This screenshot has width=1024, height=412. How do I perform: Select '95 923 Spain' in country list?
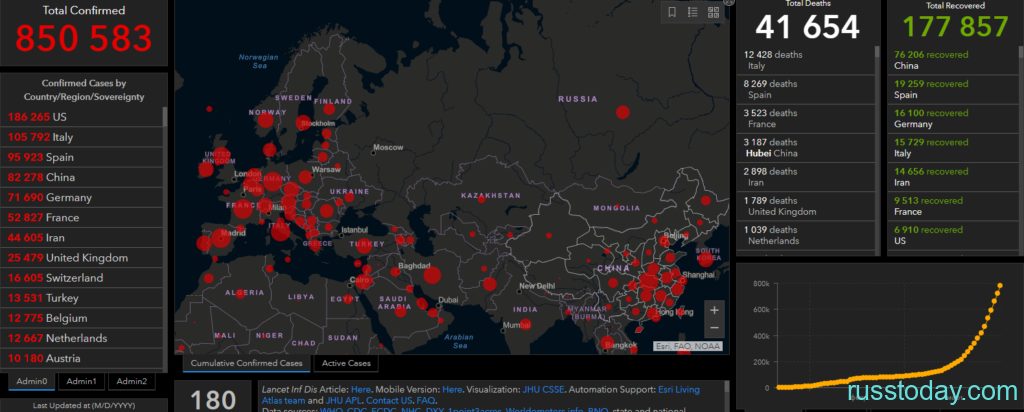(x=82, y=157)
